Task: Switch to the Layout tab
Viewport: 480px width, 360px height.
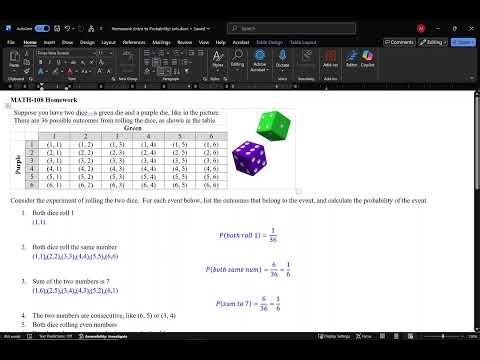Action: (x=108, y=42)
